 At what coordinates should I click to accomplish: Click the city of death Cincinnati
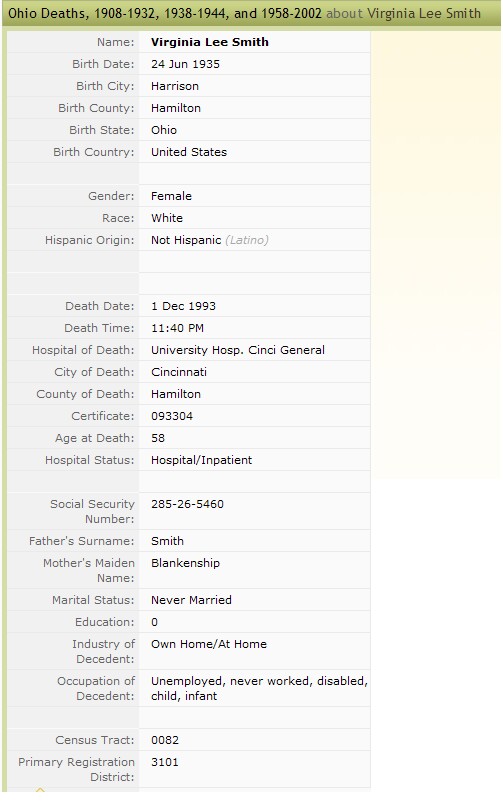[x=179, y=372]
